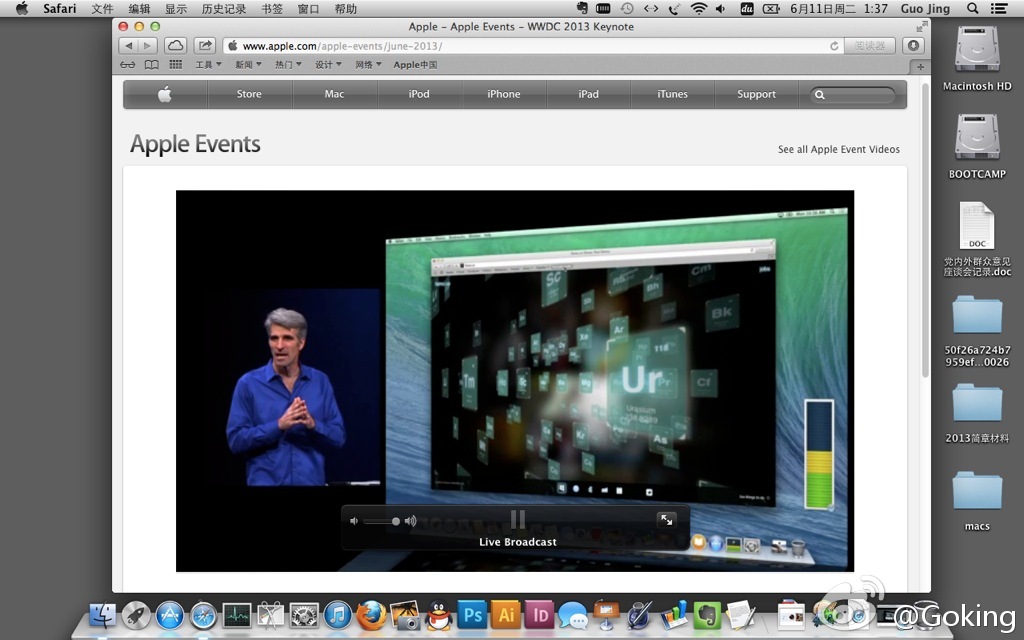Expand the 设计 bookmarks folder

[328, 65]
